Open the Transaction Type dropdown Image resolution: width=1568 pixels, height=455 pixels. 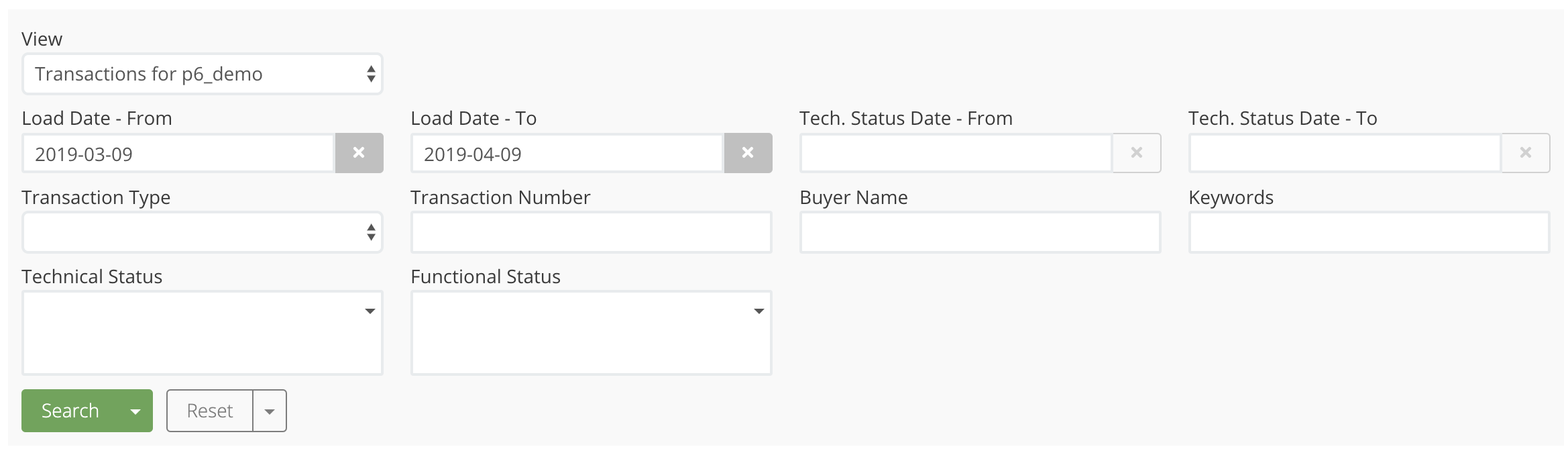(x=202, y=232)
